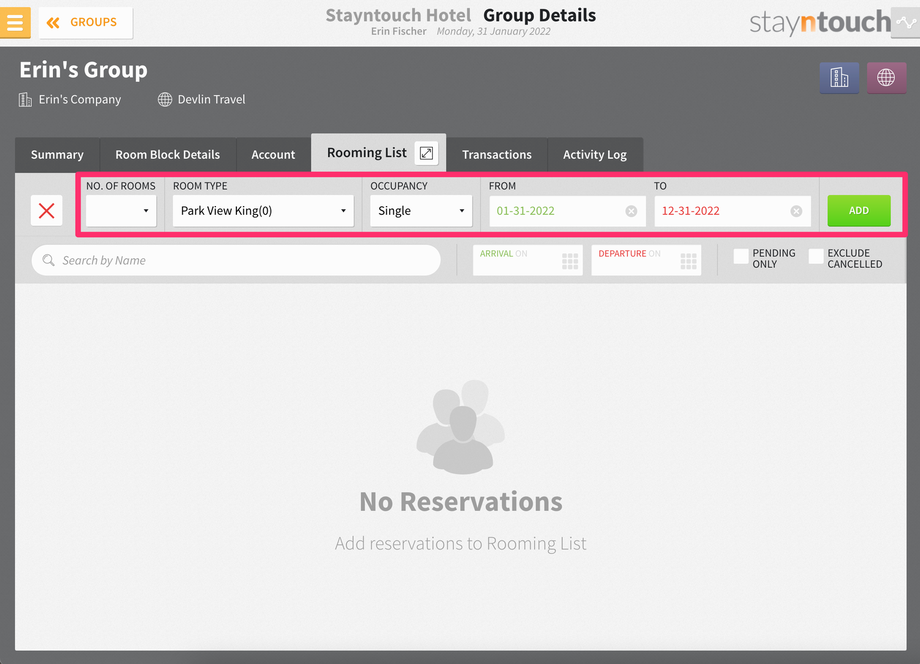Open the Departure On calendar icon

688,261
